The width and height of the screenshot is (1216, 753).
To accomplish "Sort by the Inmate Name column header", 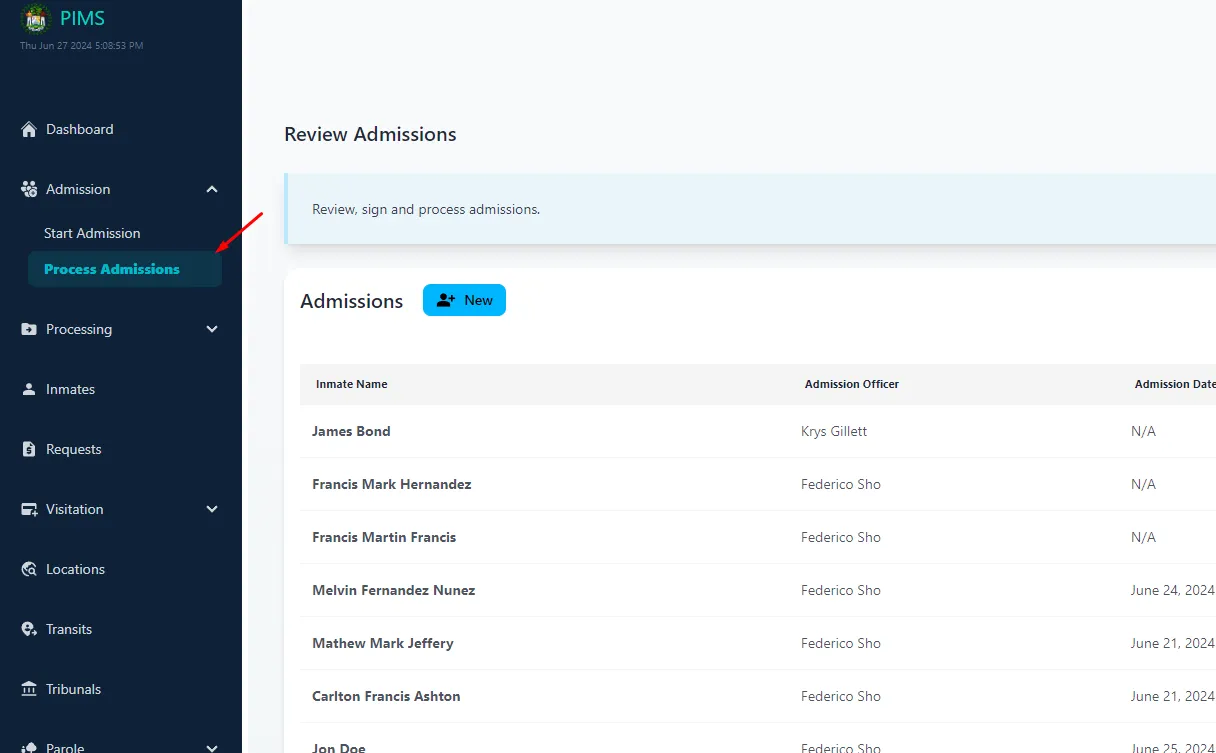I will tap(351, 384).
